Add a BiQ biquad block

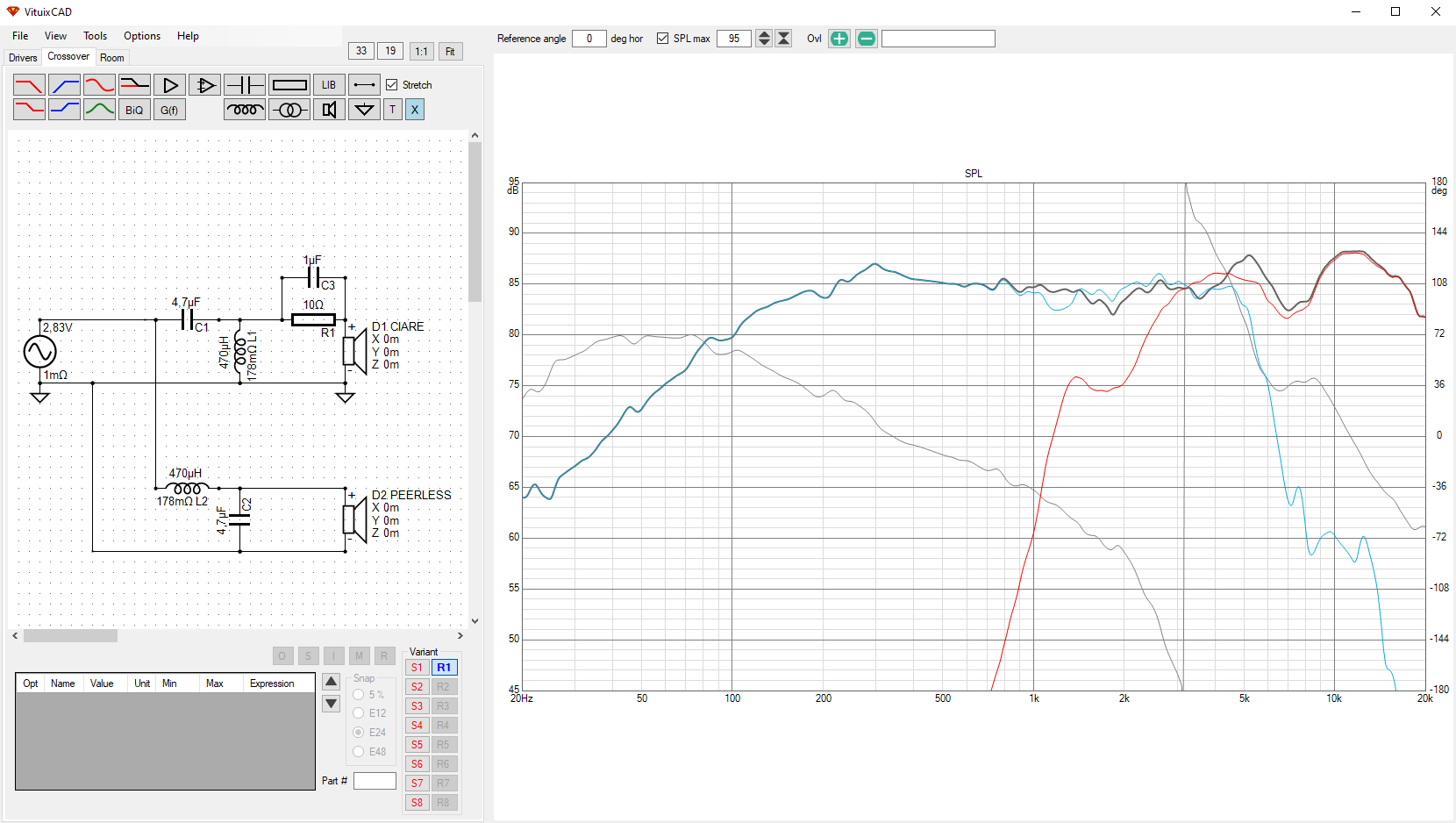[x=134, y=110]
